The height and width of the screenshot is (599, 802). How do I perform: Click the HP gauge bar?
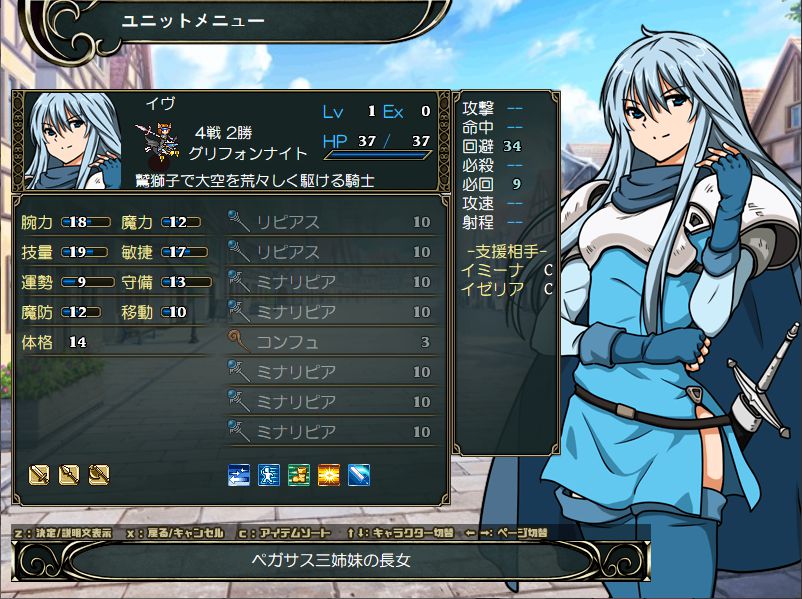click(x=378, y=154)
